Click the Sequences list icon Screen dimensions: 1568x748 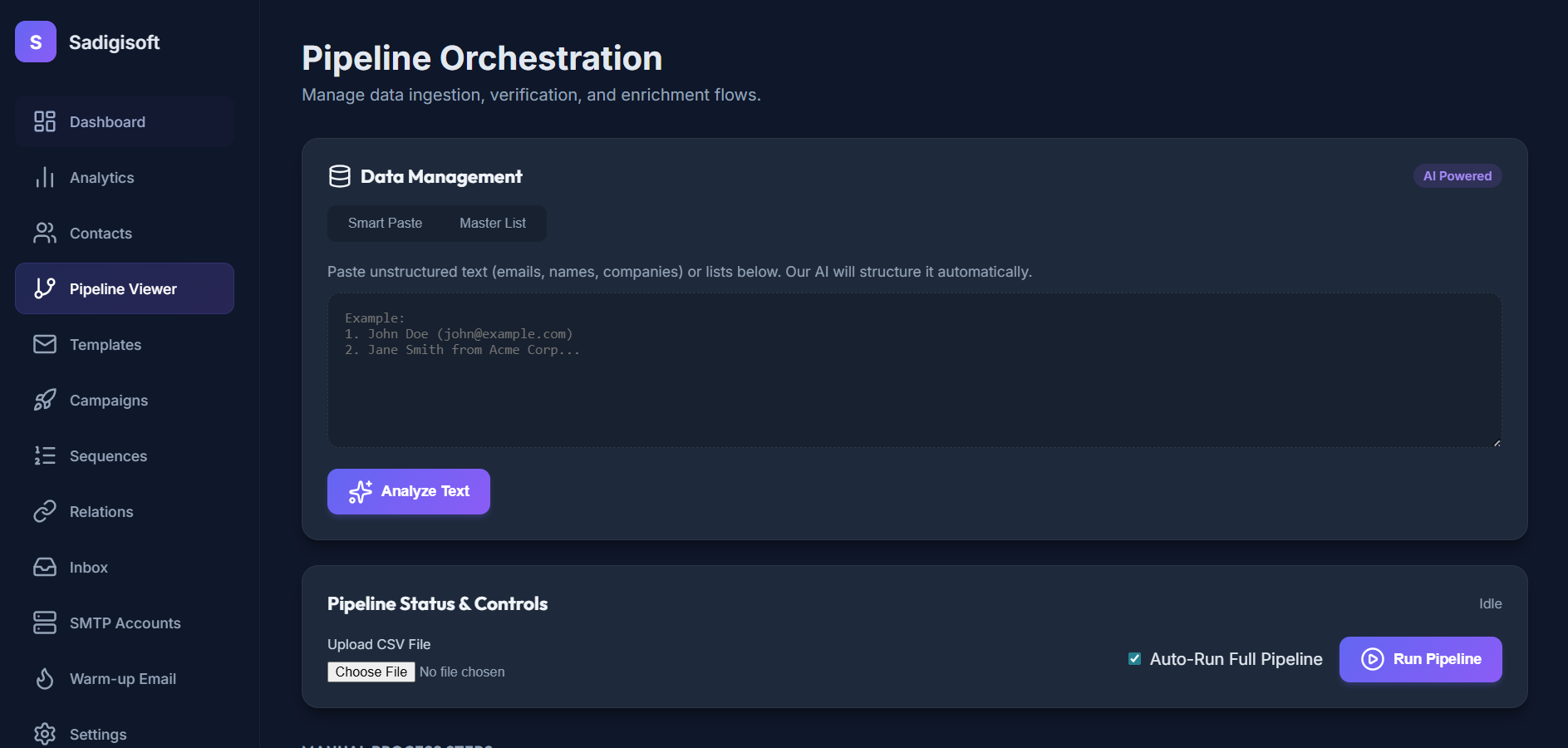45,456
